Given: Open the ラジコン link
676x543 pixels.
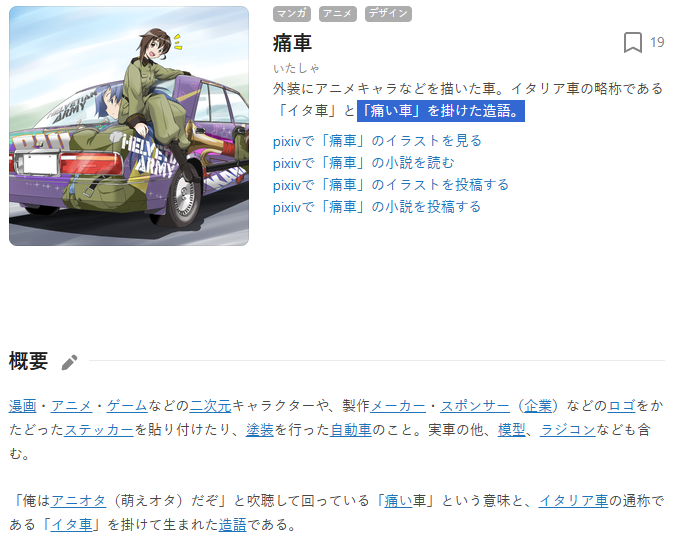Looking at the screenshot, I should (567, 430).
